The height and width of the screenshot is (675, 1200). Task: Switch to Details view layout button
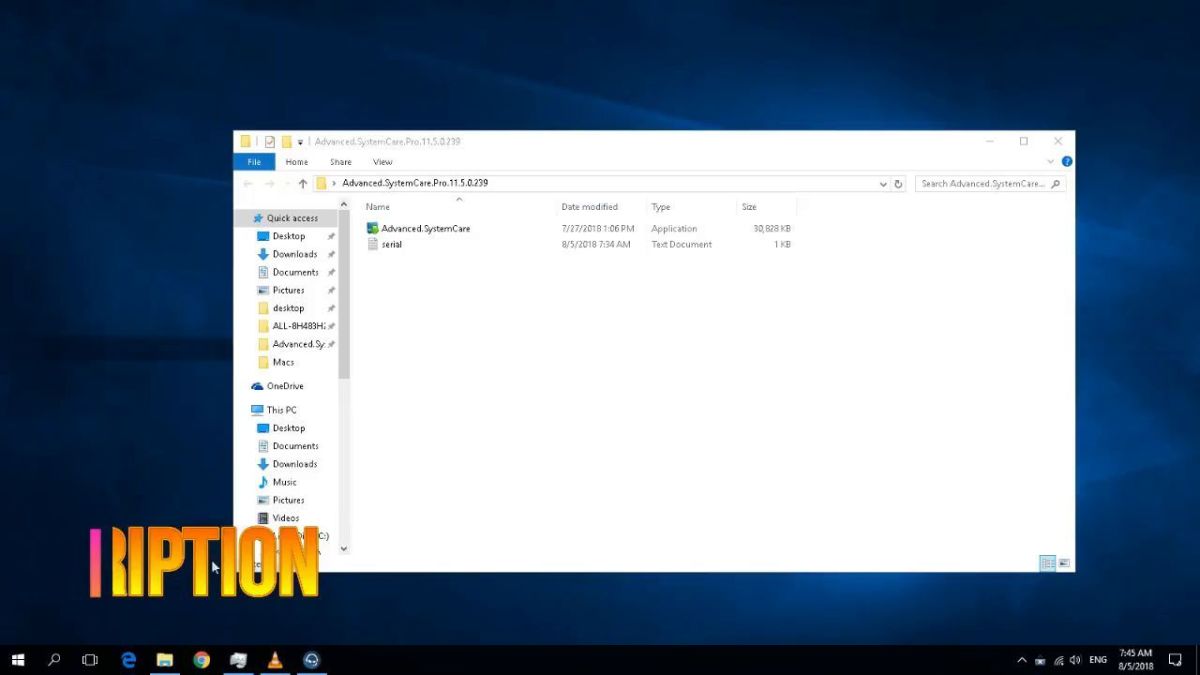(1047, 564)
